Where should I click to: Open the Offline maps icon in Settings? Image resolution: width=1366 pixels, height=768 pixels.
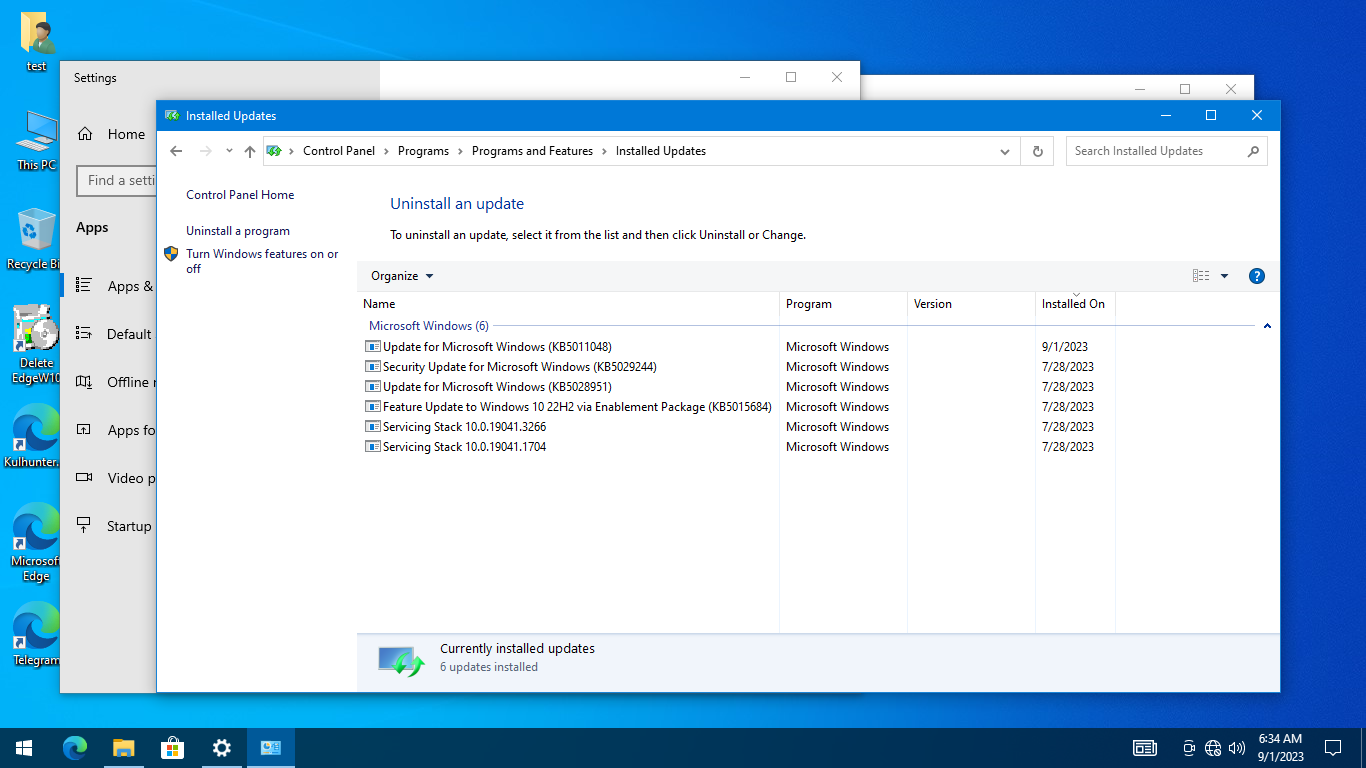pyautogui.click(x=84, y=382)
